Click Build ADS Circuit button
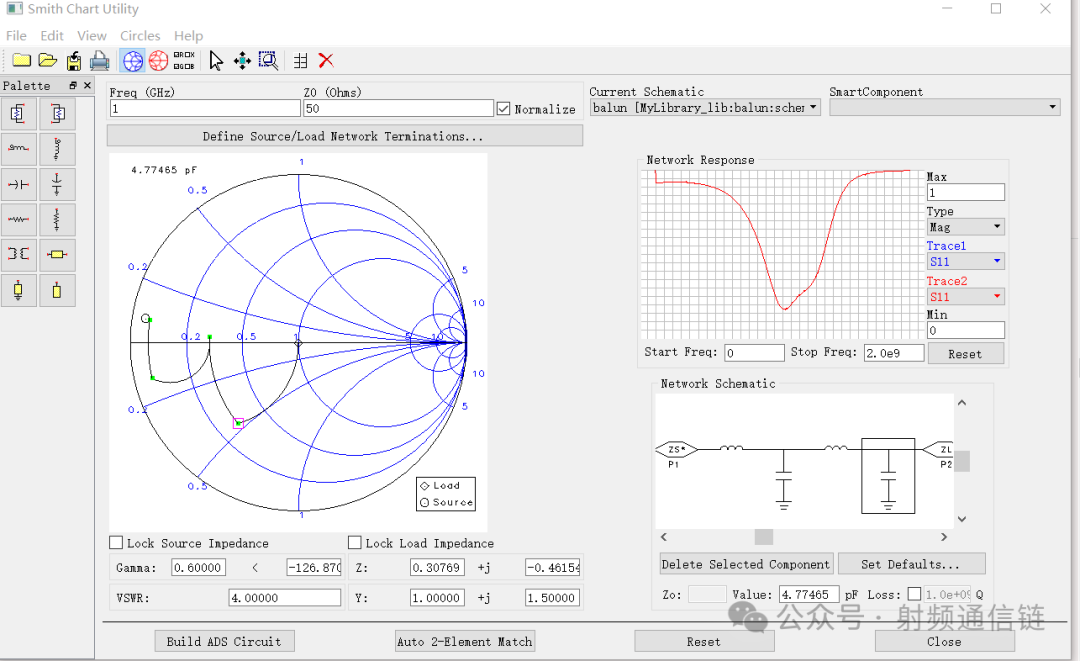1080x661 pixels. [225, 641]
